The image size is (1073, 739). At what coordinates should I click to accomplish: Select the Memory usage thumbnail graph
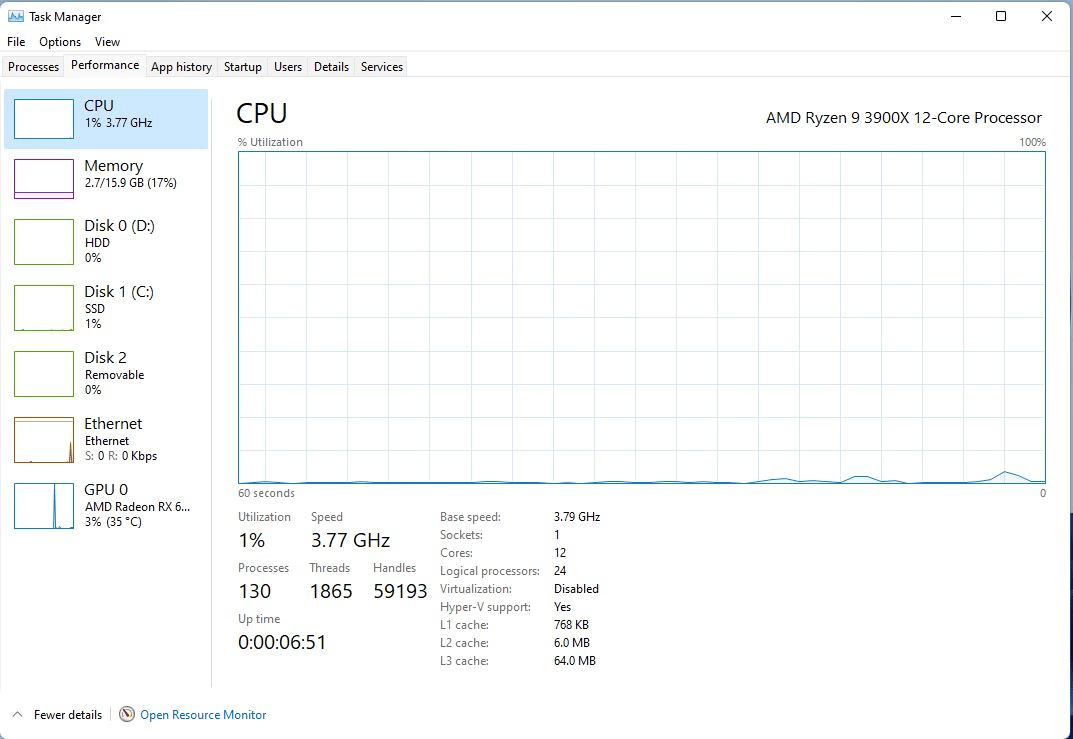[x=44, y=179]
